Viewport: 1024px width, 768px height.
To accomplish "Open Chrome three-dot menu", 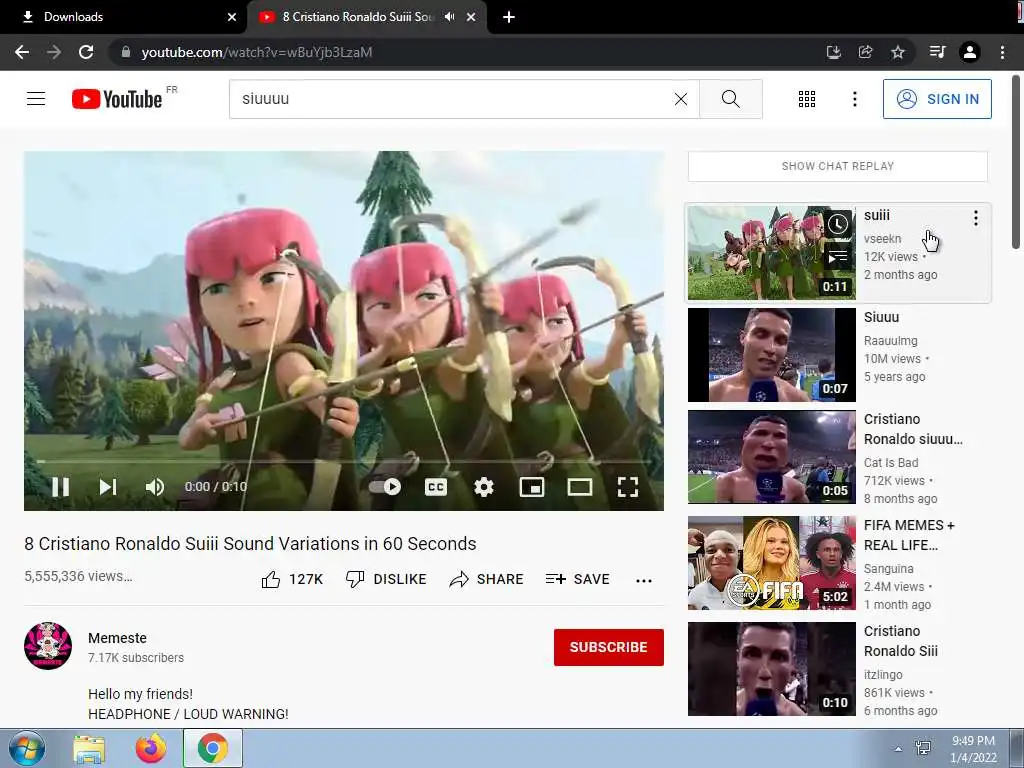I will click(1002, 52).
